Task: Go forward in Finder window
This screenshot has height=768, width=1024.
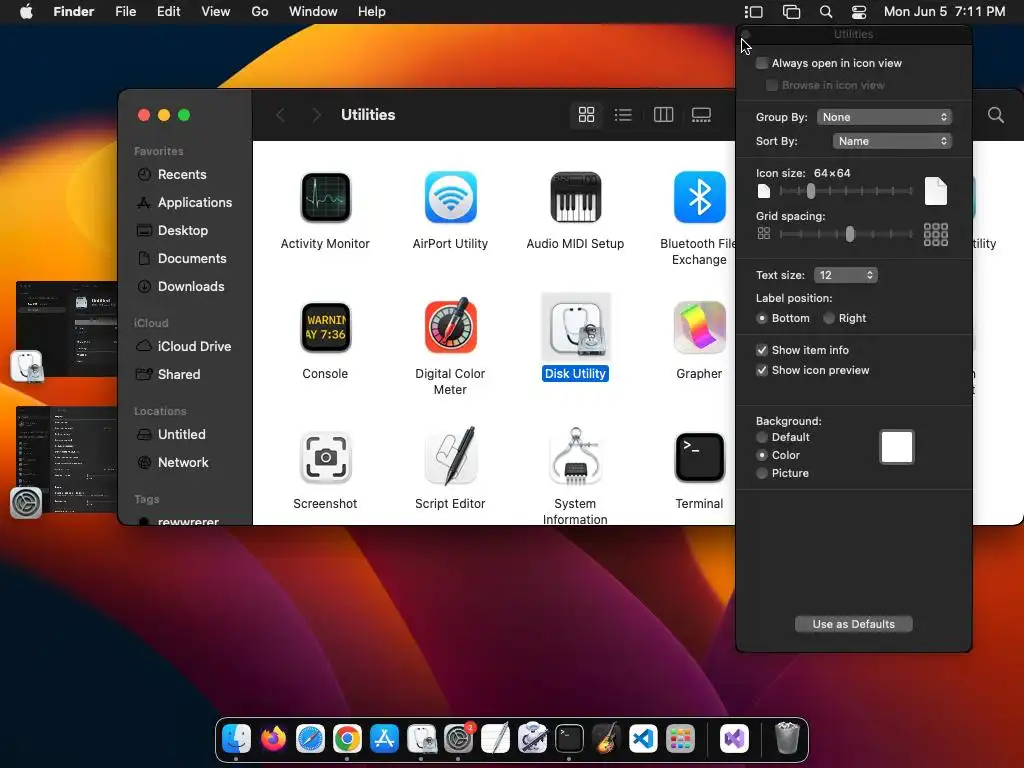Action: click(x=317, y=115)
